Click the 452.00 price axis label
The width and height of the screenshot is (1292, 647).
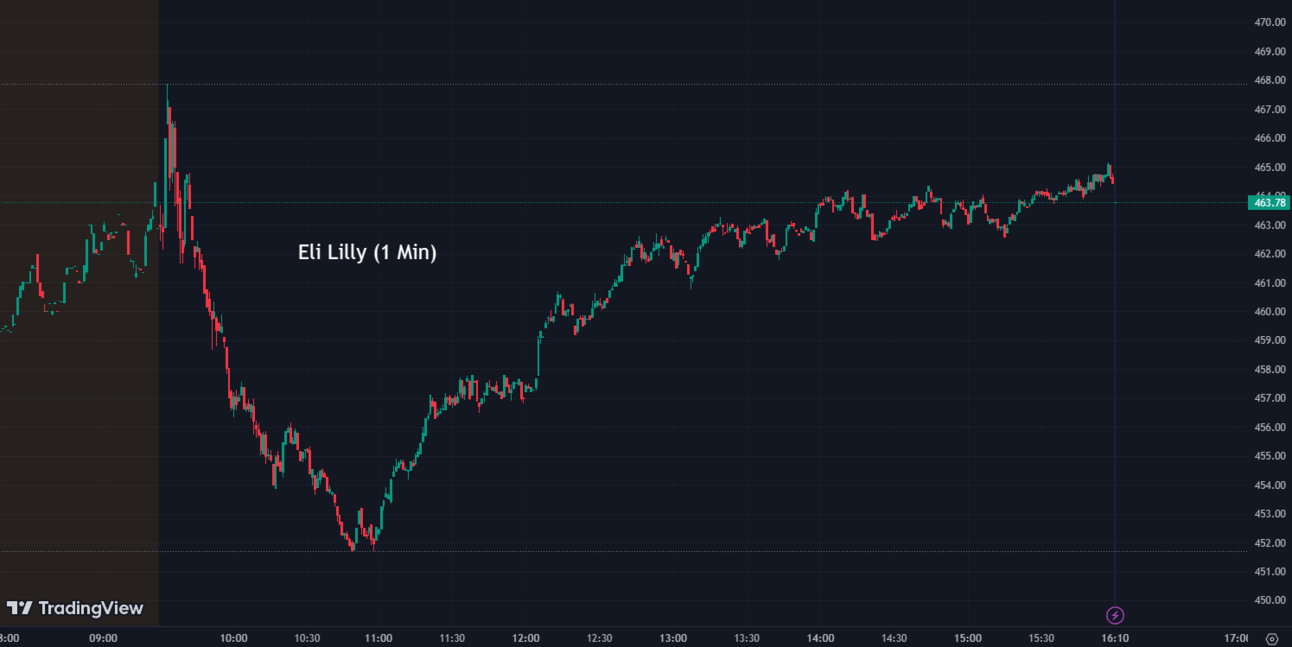(x=1268, y=543)
